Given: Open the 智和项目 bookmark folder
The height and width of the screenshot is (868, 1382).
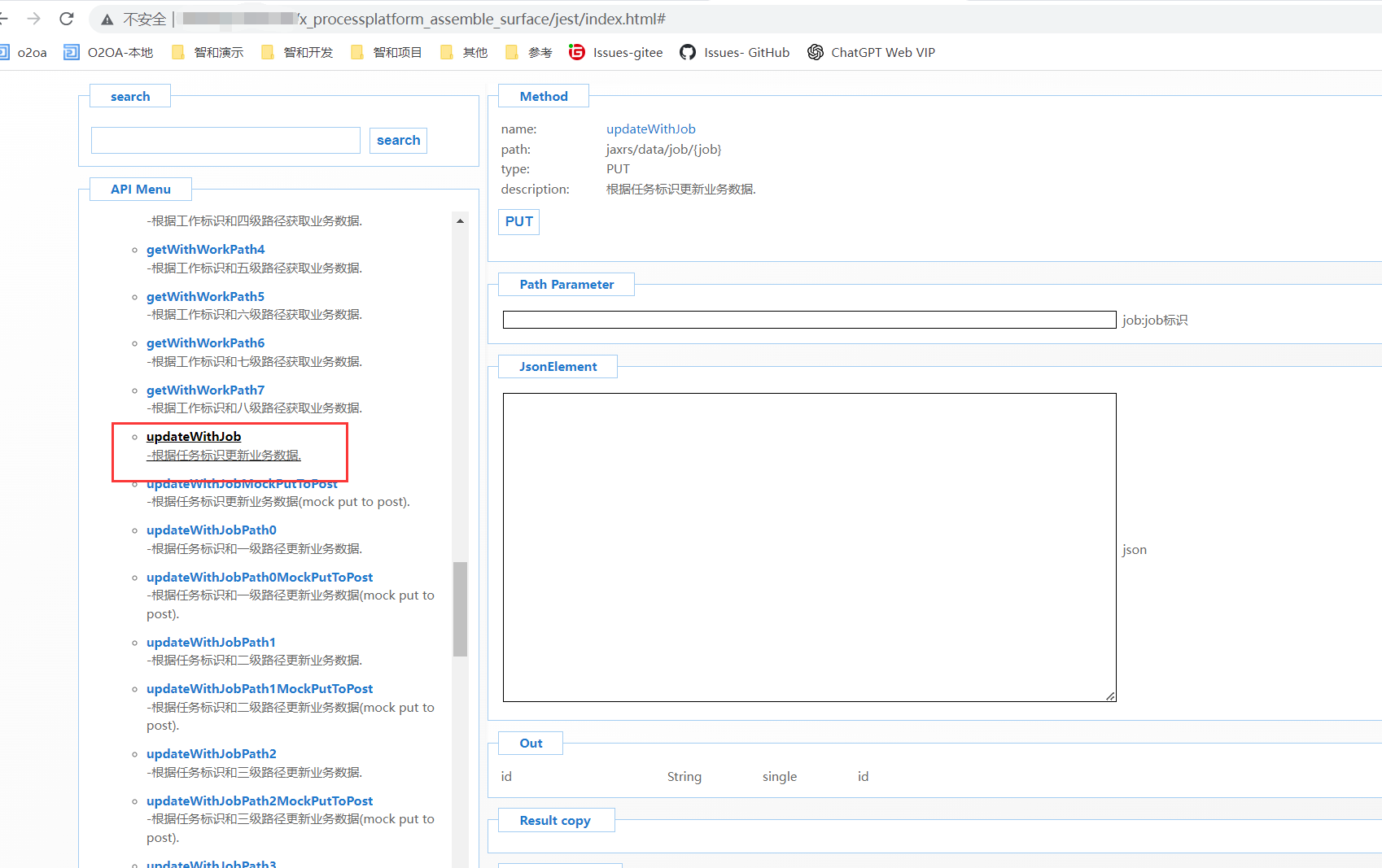Looking at the screenshot, I should point(387,53).
